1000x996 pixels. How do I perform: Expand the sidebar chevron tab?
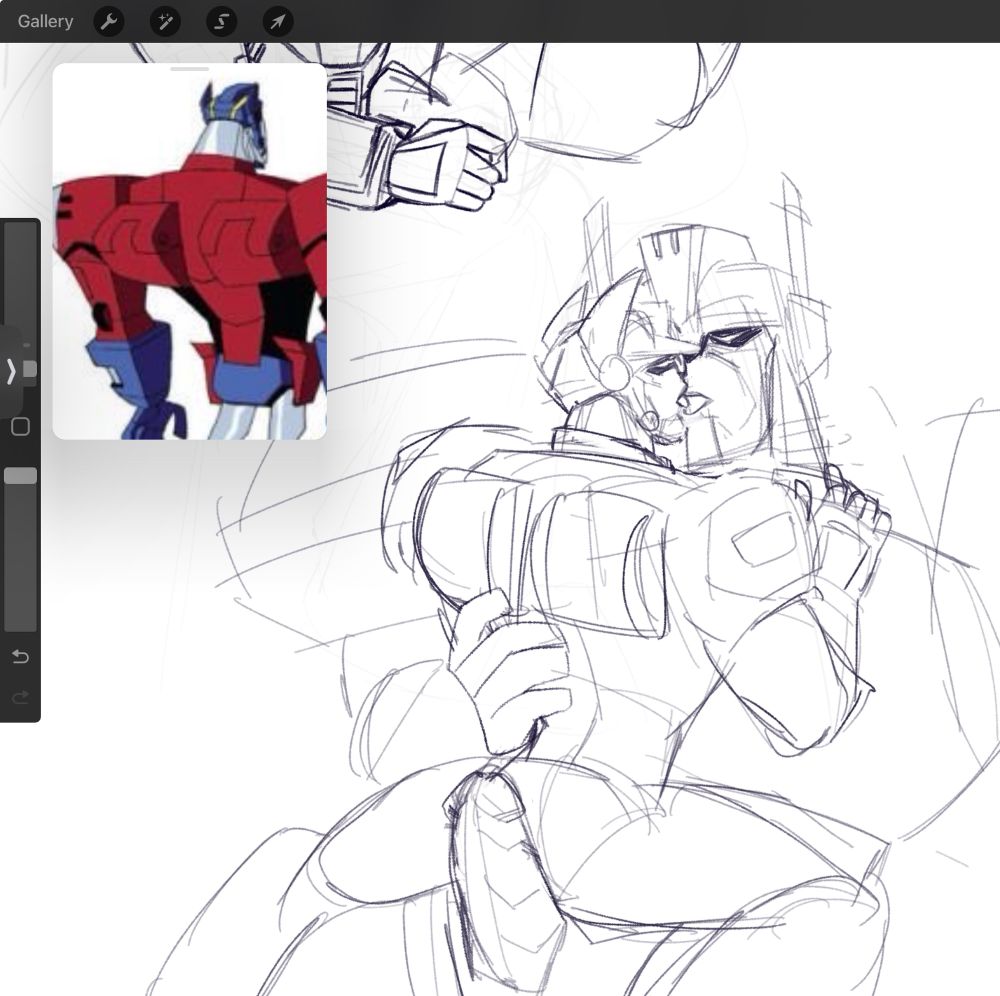[x=10, y=370]
